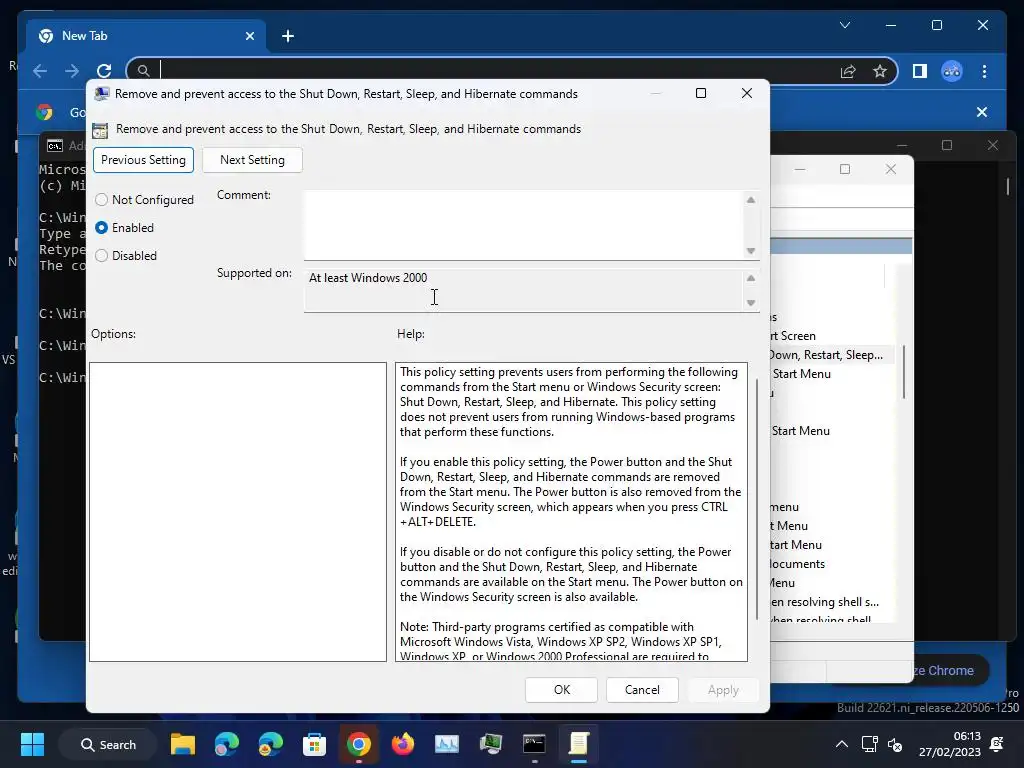This screenshot has width=1024, height=768.
Task: Click Supported on scroll down arrow
Action: 751,302
